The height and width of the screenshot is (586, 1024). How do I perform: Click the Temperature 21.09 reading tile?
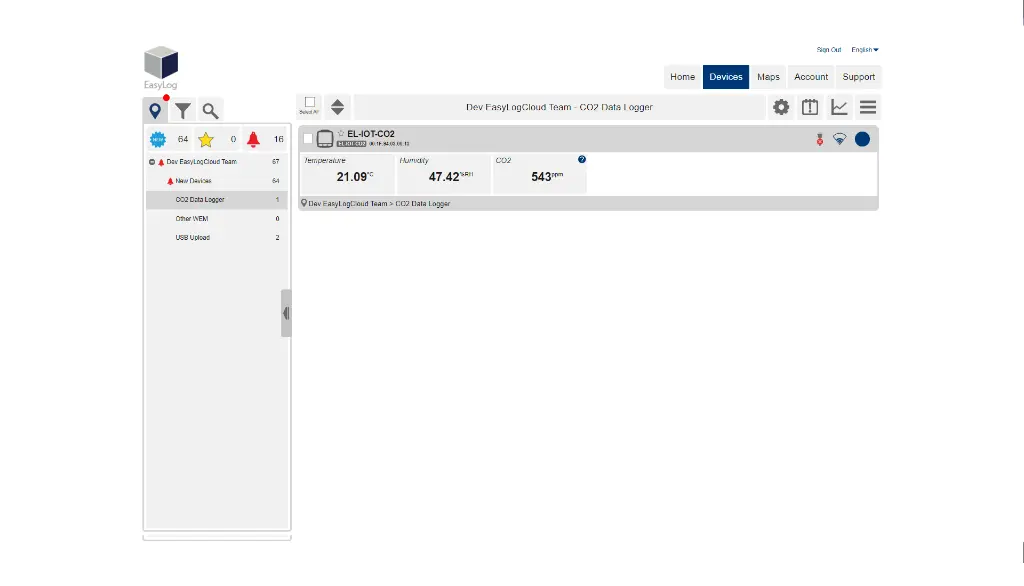click(x=347, y=174)
